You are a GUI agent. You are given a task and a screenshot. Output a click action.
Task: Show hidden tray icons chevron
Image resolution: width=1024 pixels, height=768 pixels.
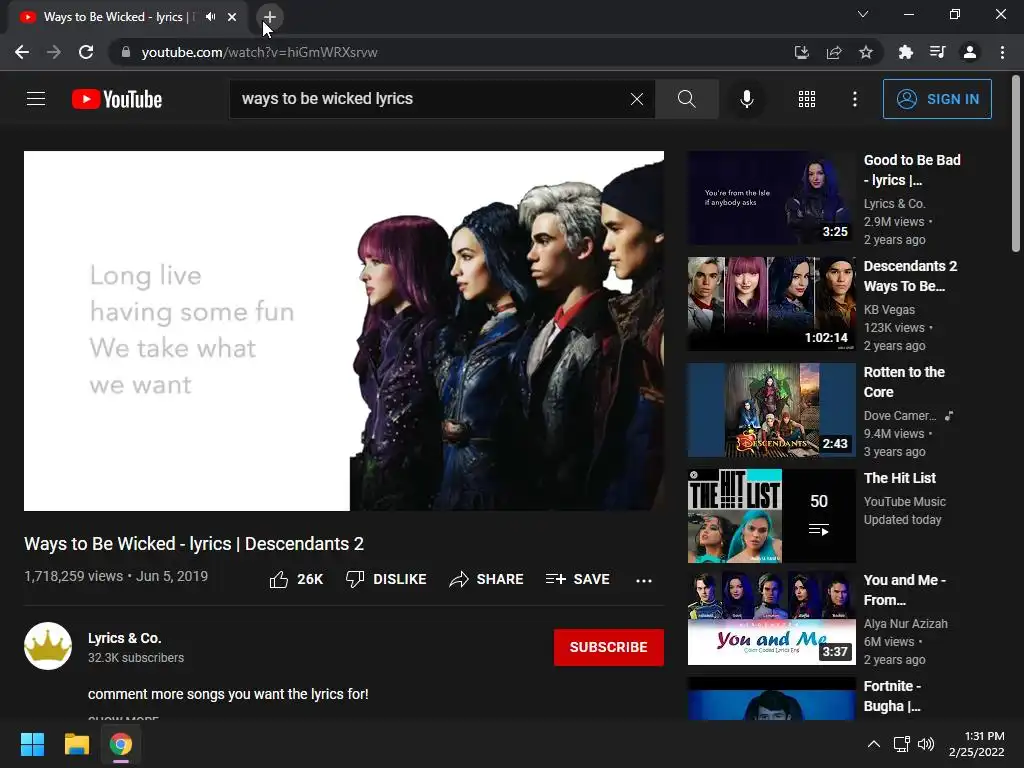click(x=873, y=744)
